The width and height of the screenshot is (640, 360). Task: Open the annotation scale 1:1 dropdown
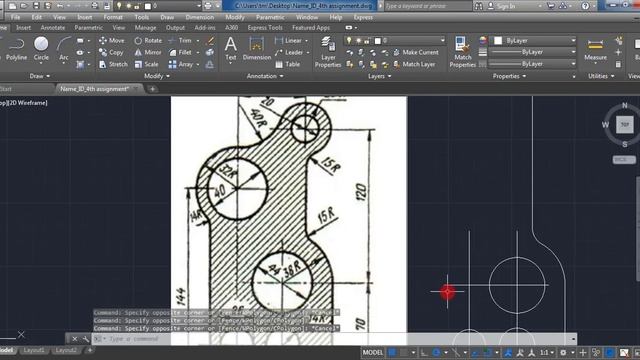[x=546, y=353]
